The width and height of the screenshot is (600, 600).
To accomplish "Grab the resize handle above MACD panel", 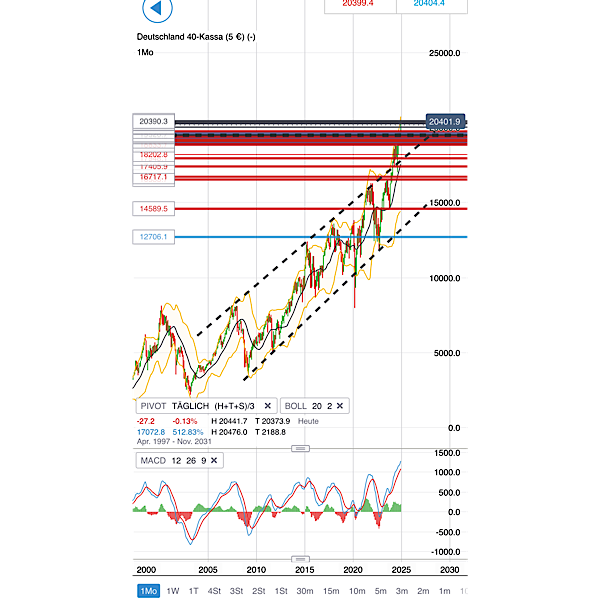I will click(x=300, y=449).
